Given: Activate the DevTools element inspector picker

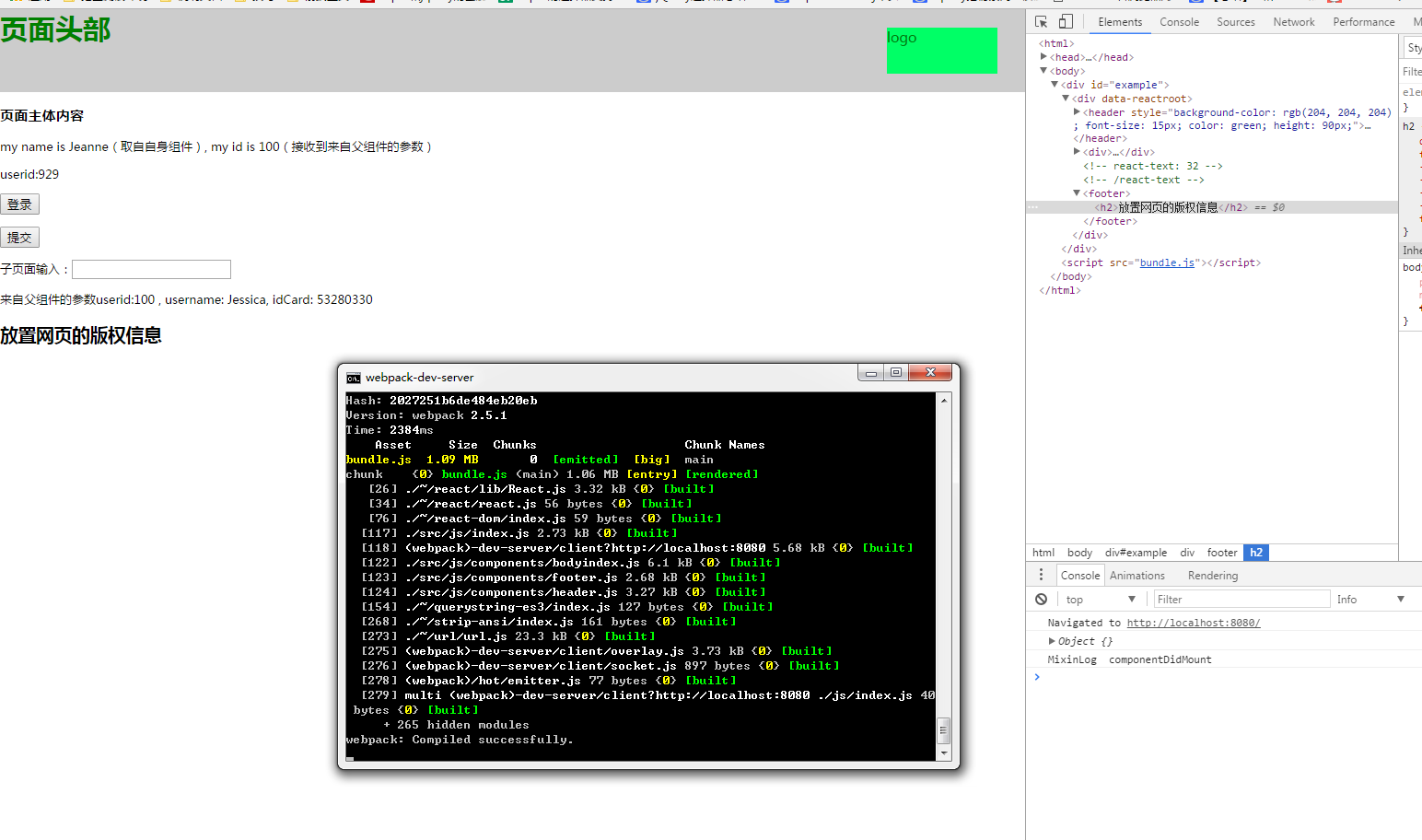Looking at the screenshot, I should (1041, 22).
